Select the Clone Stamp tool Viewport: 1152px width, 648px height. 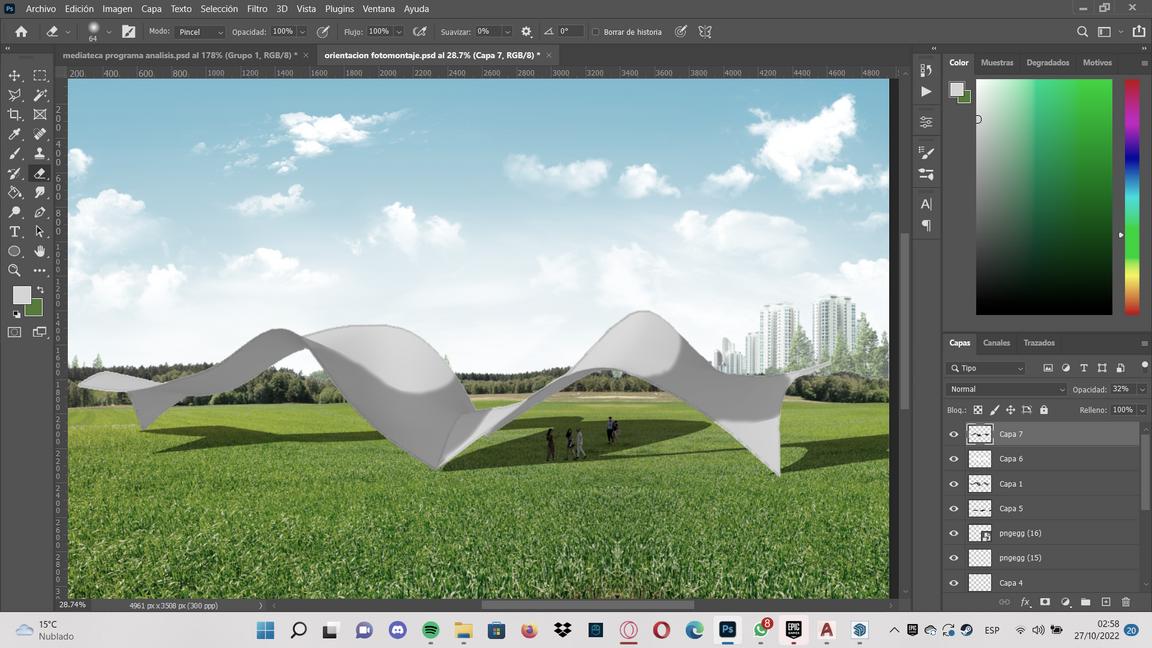pyautogui.click(x=40, y=154)
